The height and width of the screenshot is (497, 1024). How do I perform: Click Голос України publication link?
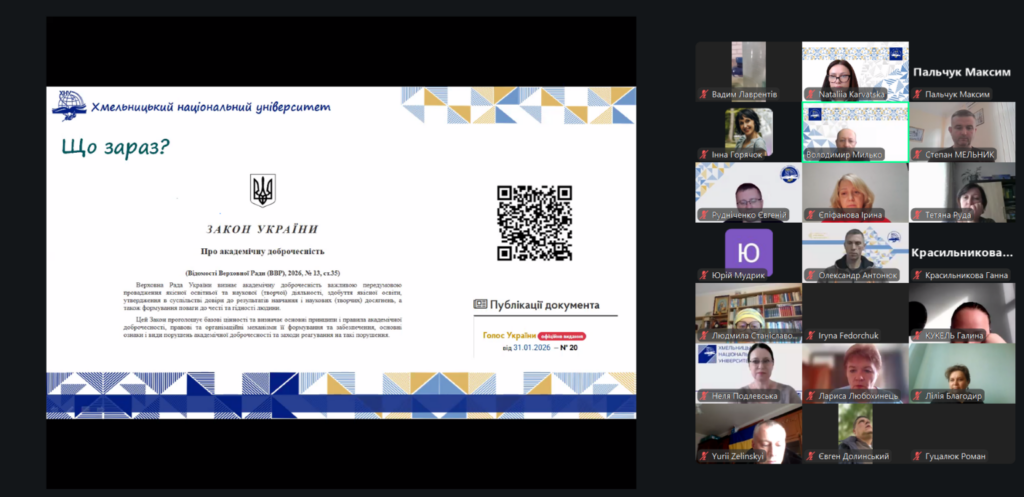pos(509,336)
